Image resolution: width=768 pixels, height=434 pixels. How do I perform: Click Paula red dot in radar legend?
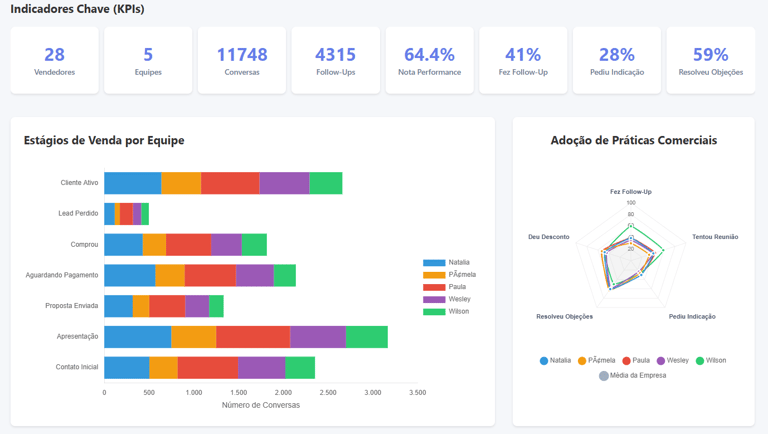pos(626,361)
